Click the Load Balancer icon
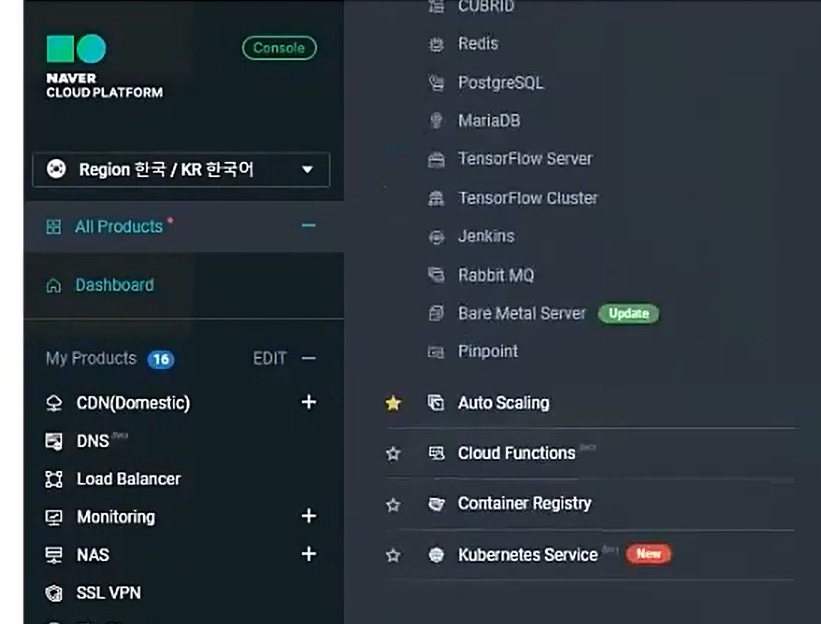This screenshot has width=821, height=624. [x=54, y=479]
